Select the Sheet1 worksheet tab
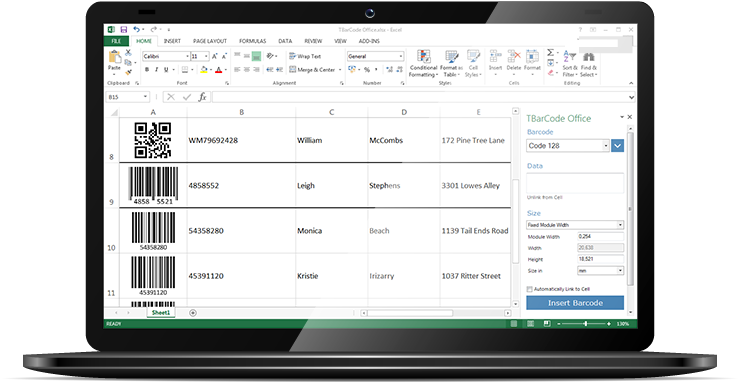The height and width of the screenshot is (382, 739). coord(161,313)
